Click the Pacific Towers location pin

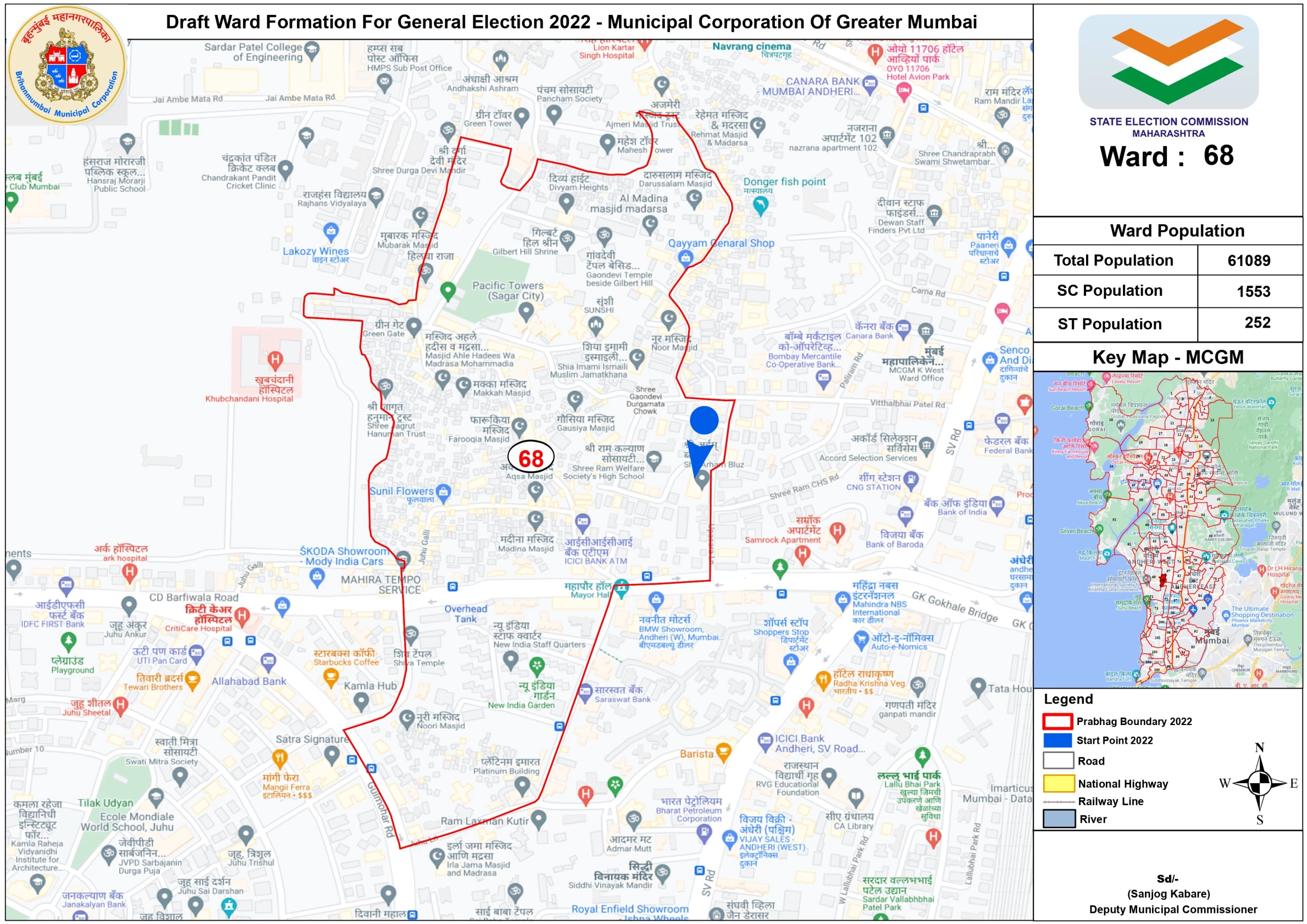coord(526,311)
